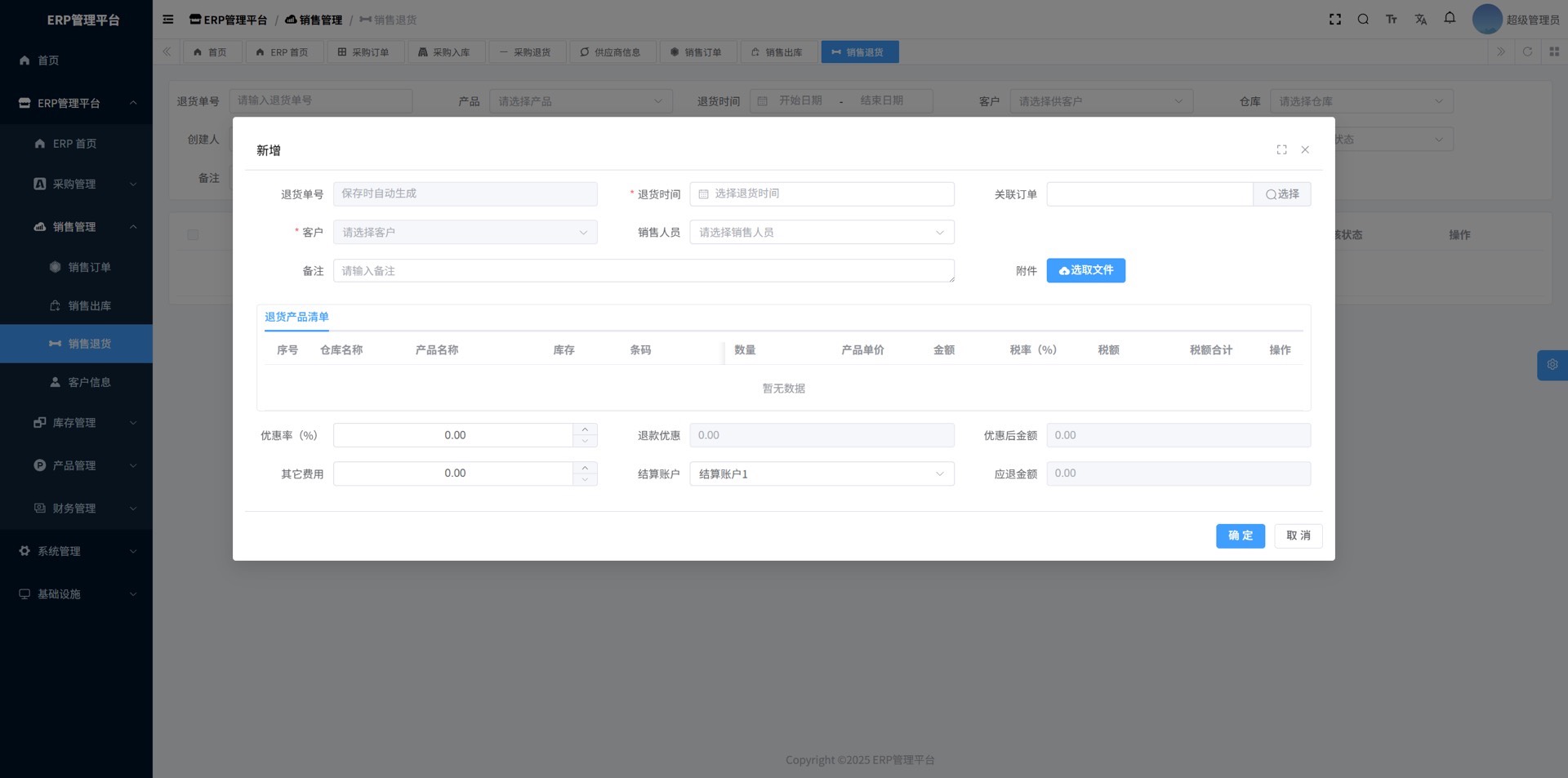Image resolution: width=1568 pixels, height=778 pixels.
Task: Click the 选取文件 upload button
Action: (x=1085, y=271)
